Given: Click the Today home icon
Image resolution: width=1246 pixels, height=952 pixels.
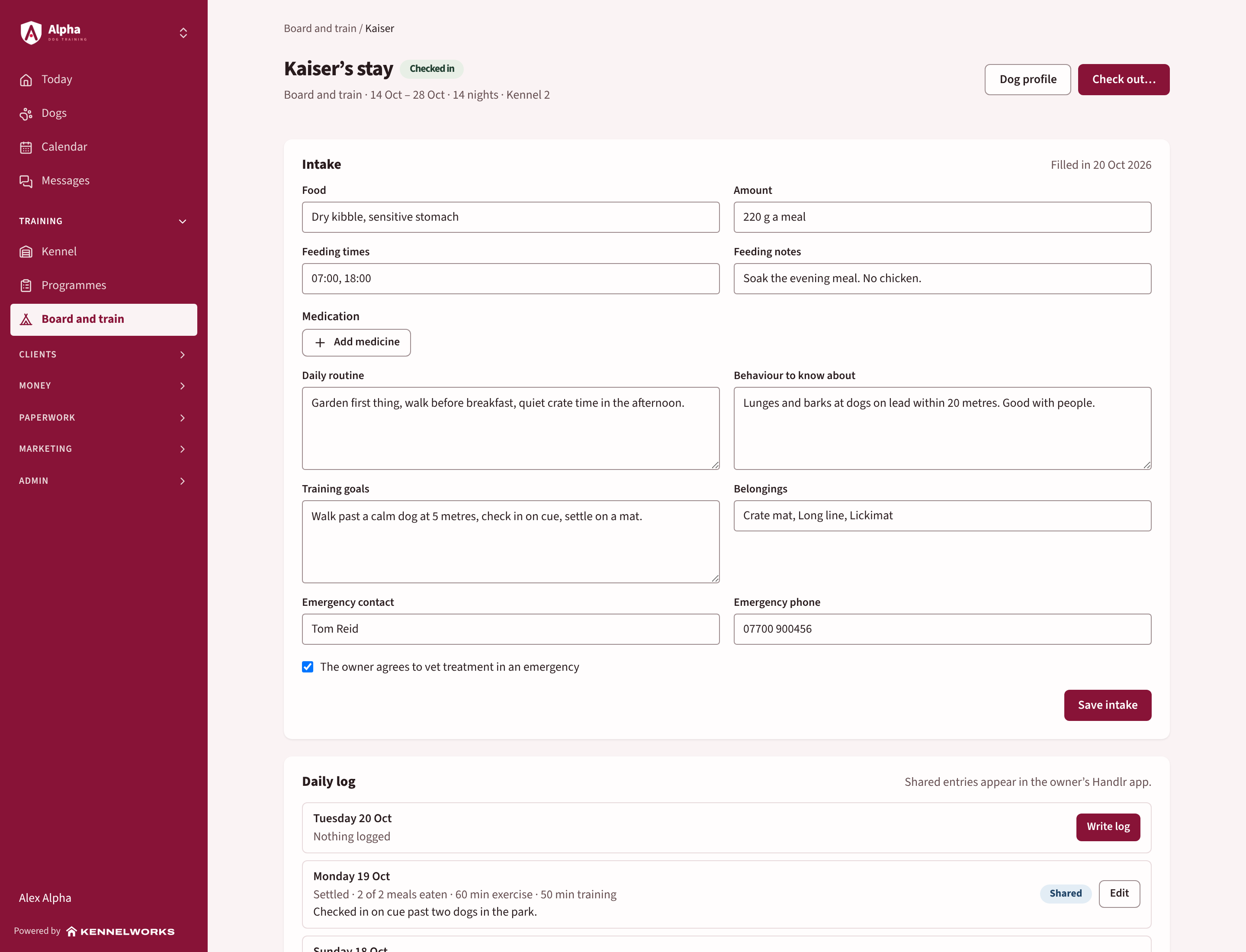Looking at the screenshot, I should pos(26,80).
